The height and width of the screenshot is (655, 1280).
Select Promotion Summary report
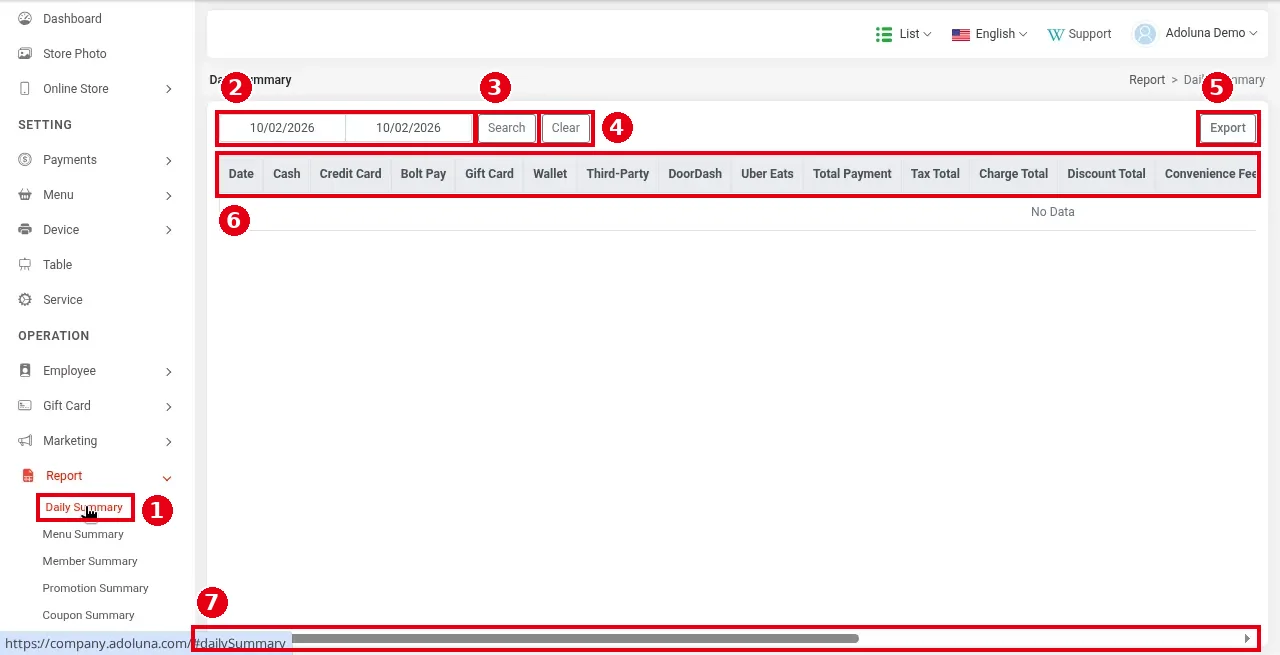point(95,588)
